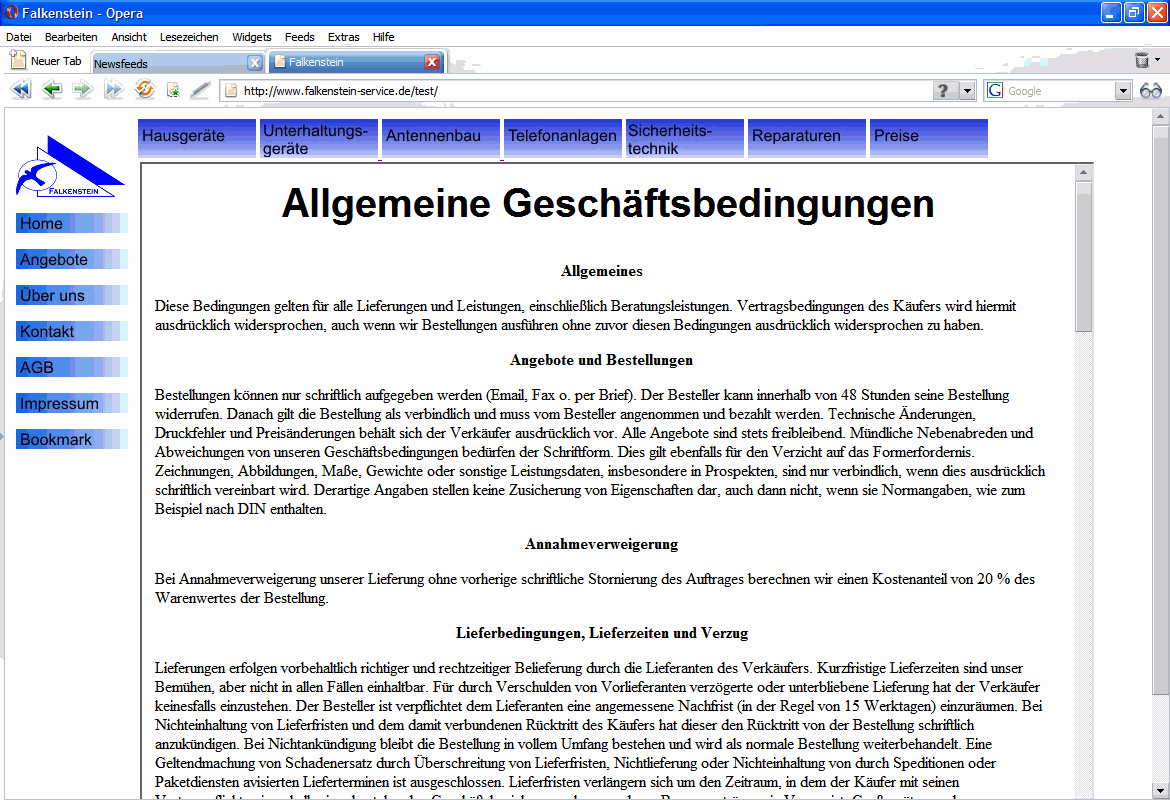The height and width of the screenshot is (800, 1170).
Task: Close the Falkenstein tab
Action: tap(432, 62)
